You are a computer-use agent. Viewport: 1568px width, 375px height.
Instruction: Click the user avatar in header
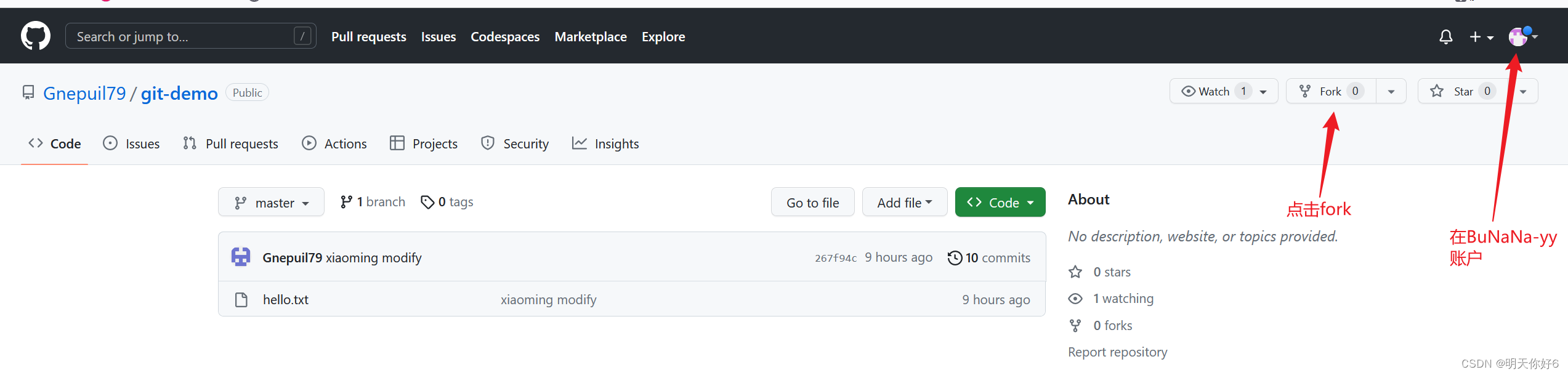click(1517, 37)
